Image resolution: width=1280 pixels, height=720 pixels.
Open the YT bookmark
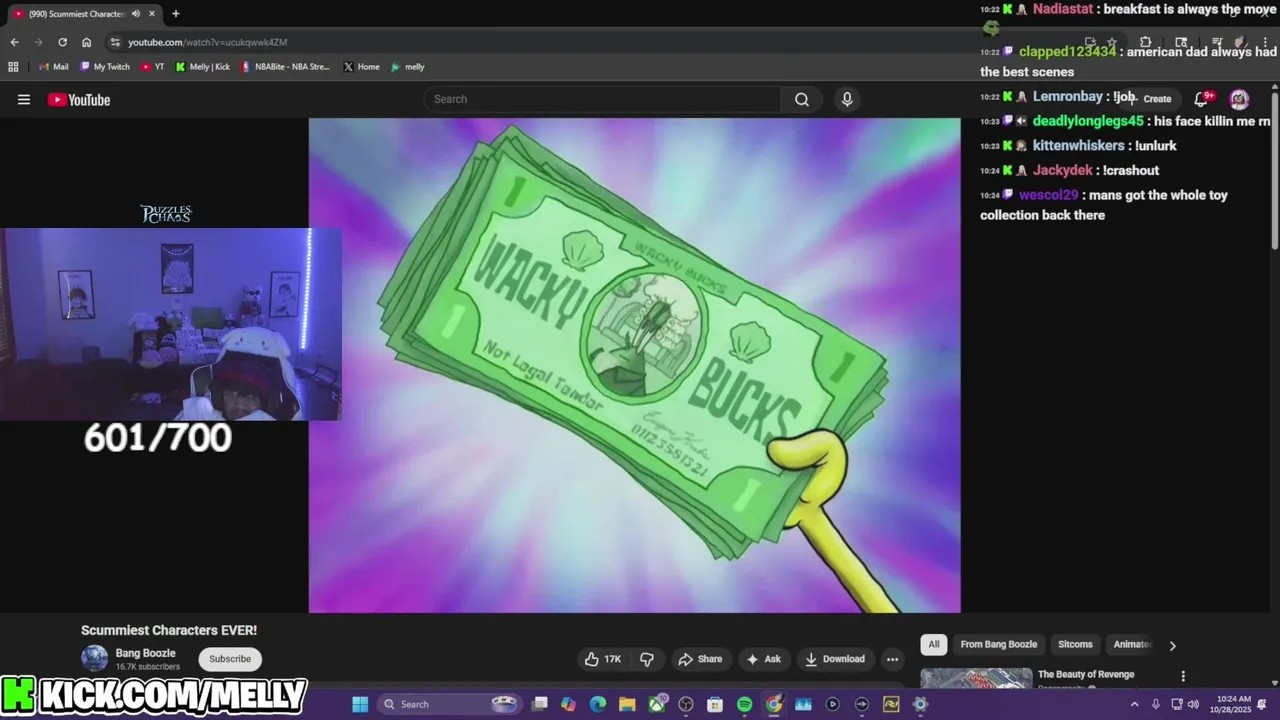(153, 67)
